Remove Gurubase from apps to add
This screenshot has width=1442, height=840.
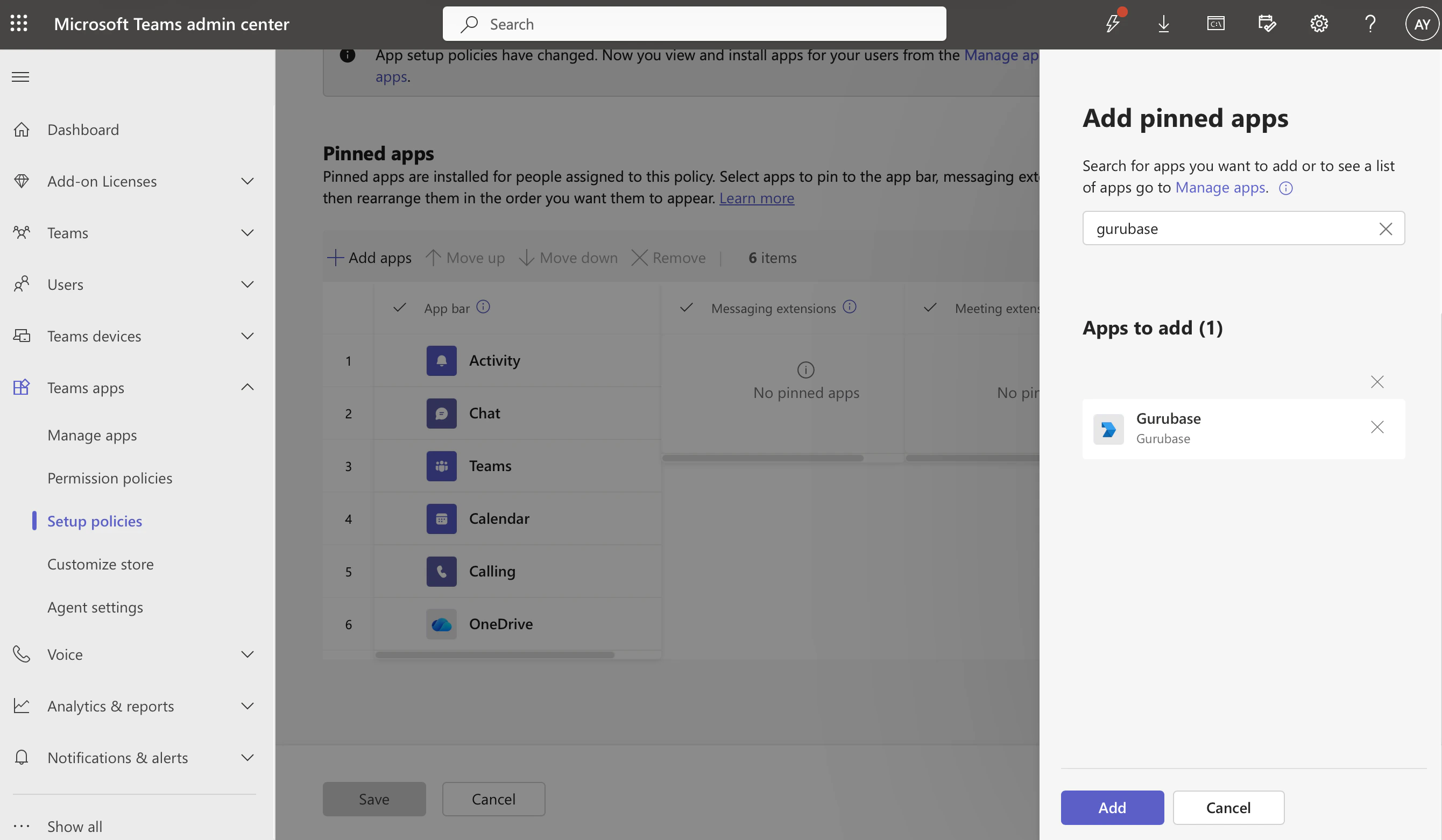(1377, 427)
